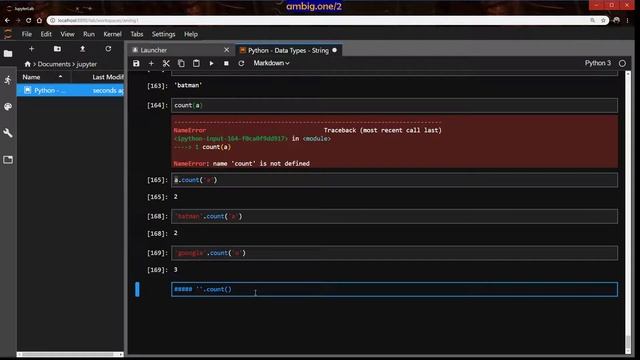This screenshot has width=640, height=360.
Task: Copy the selected cell
Action: (x=181, y=63)
